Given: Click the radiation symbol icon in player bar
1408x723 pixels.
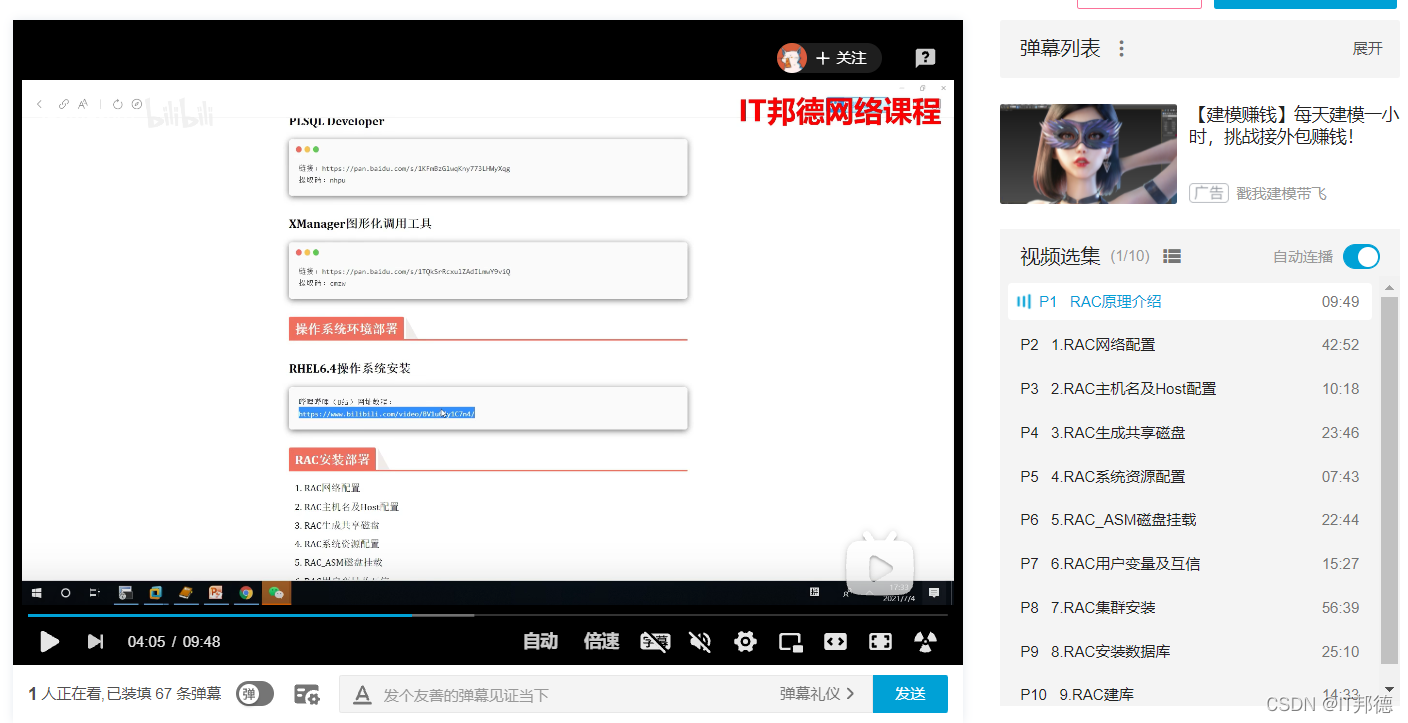Looking at the screenshot, I should click(x=925, y=641).
